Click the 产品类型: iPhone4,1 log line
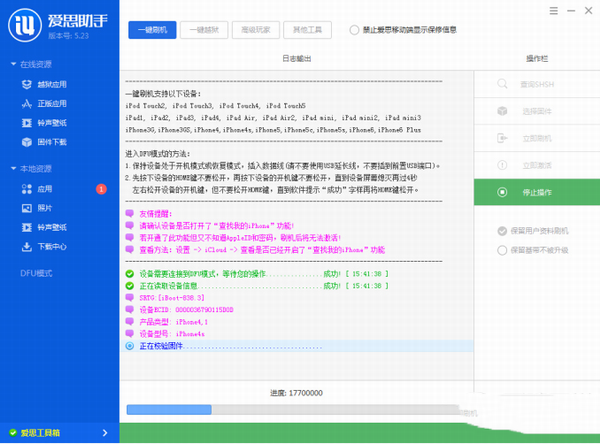The height and width of the screenshot is (444, 600). (x=173, y=322)
